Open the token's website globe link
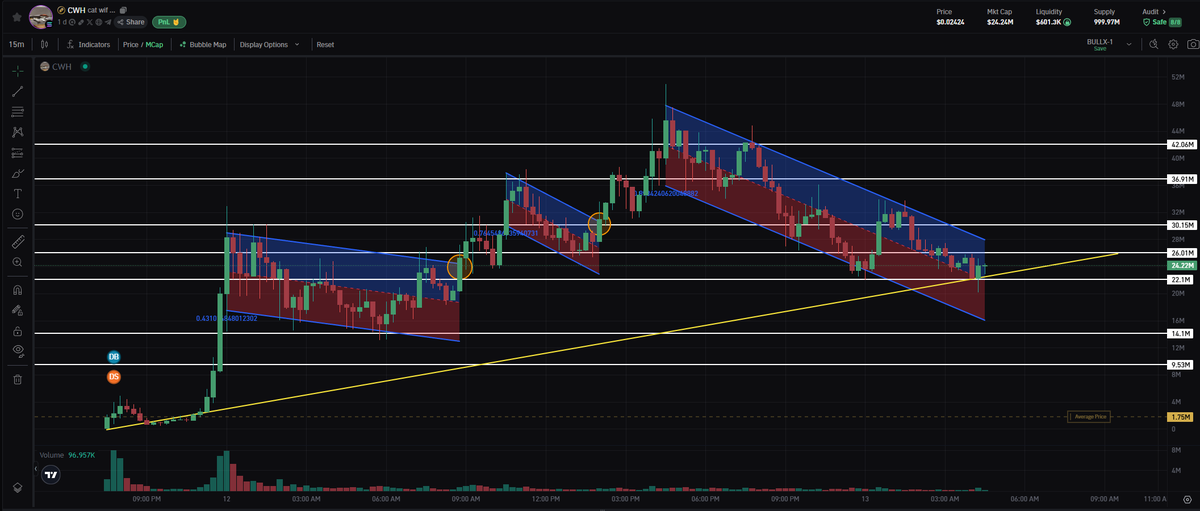The width and height of the screenshot is (1200, 511). pos(98,22)
